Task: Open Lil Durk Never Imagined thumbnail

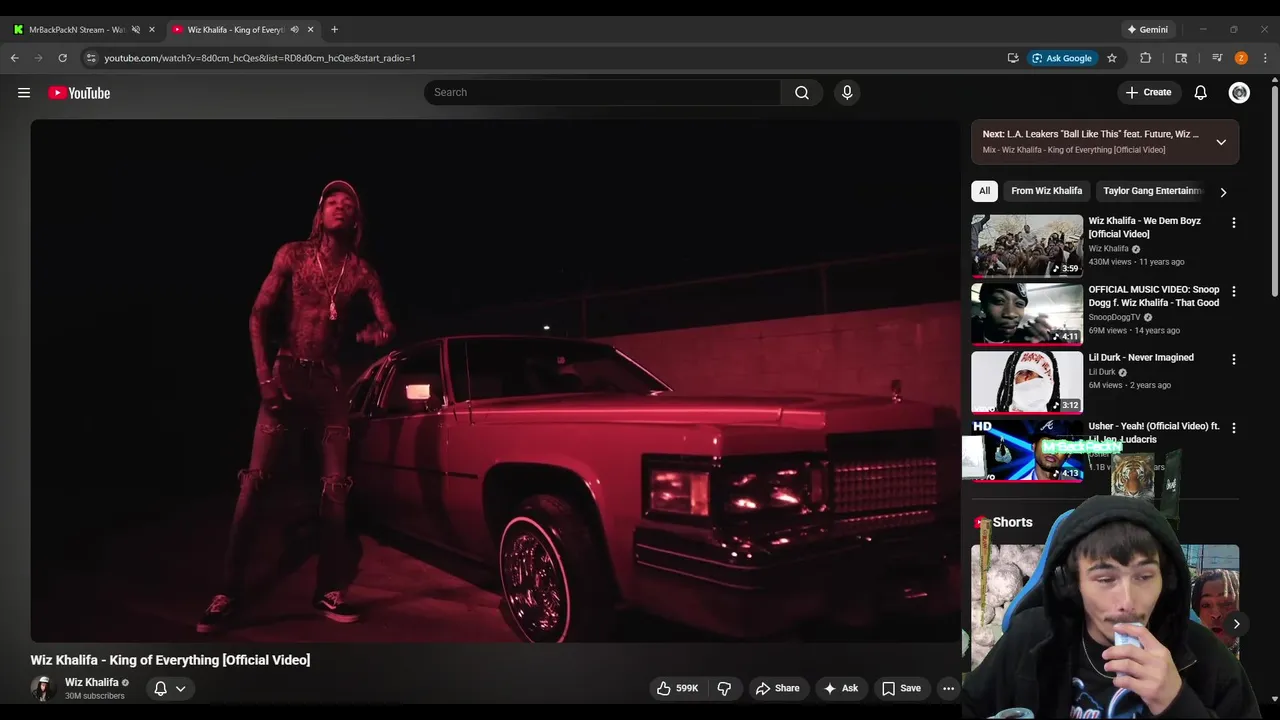Action: tap(1027, 382)
